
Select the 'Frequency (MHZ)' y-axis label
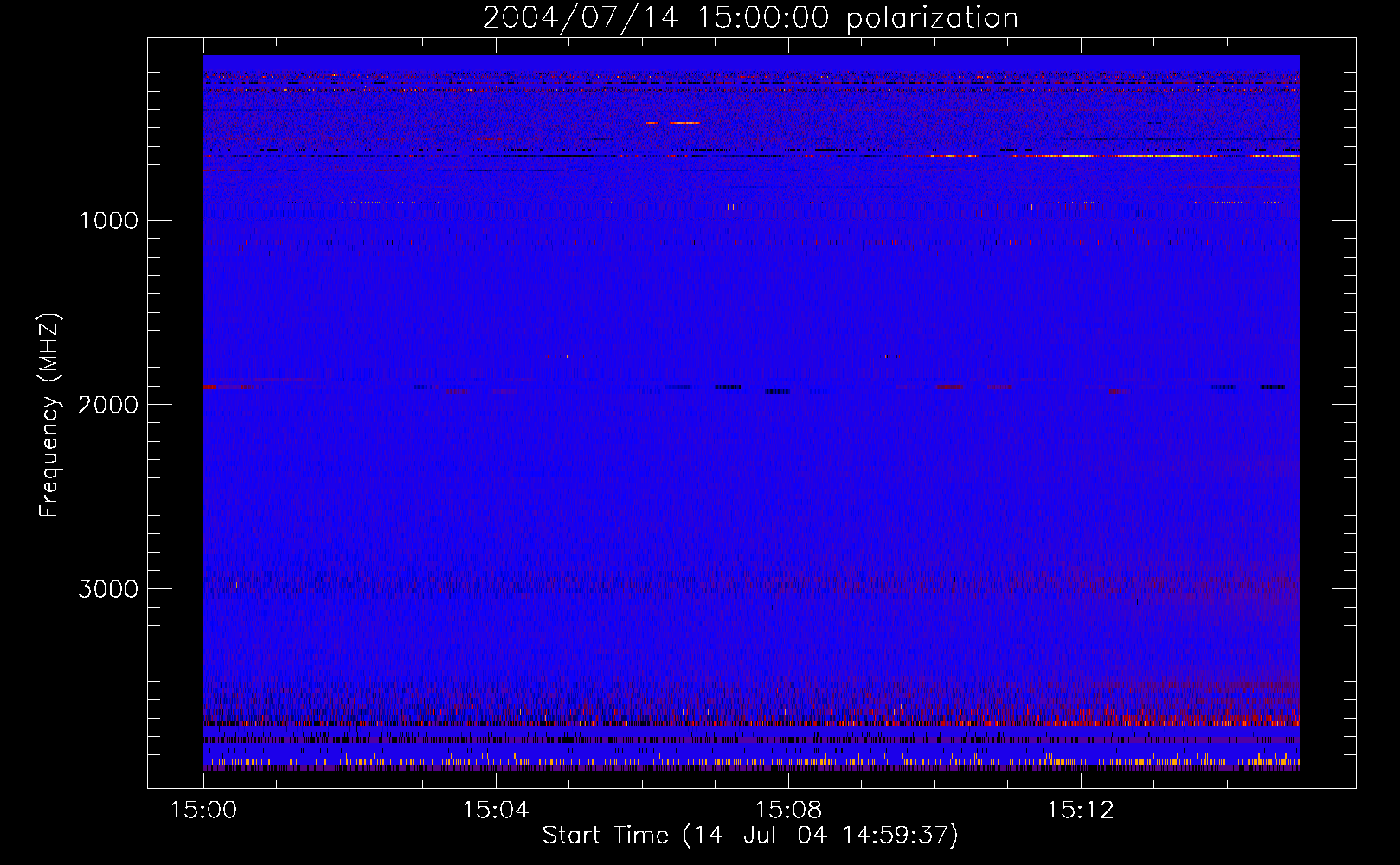pos(49,415)
